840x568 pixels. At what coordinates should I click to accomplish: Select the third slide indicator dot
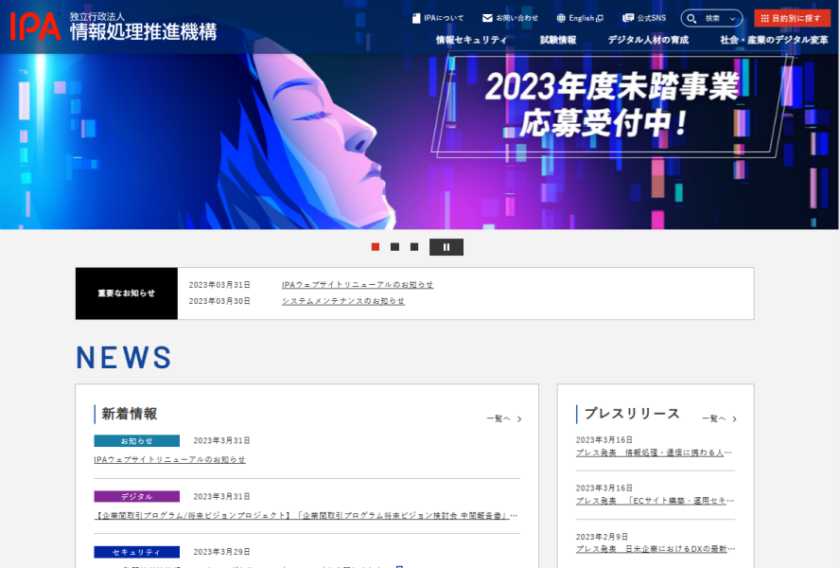coord(414,247)
